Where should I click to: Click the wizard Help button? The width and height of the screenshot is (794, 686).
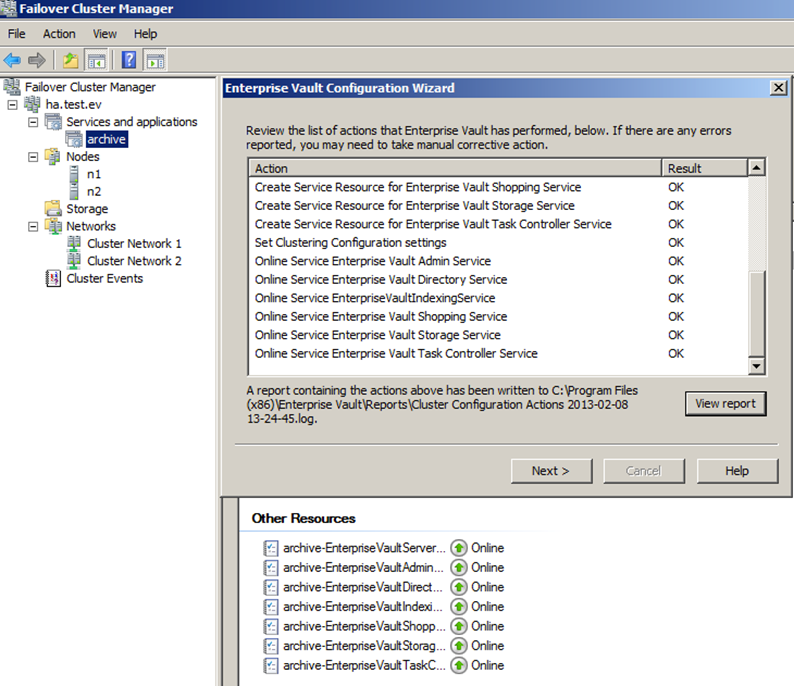737,471
